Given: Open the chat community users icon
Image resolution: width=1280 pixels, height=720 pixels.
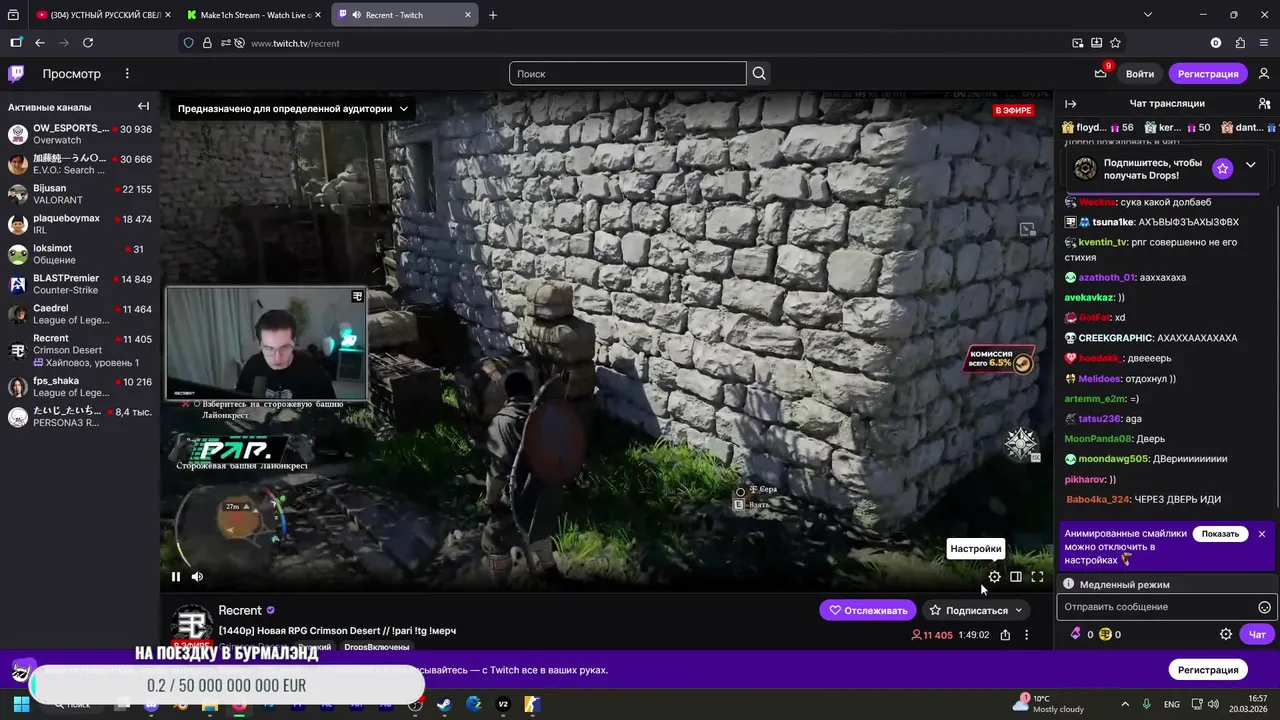Looking at the screenshot, I should pos(1264,104).
